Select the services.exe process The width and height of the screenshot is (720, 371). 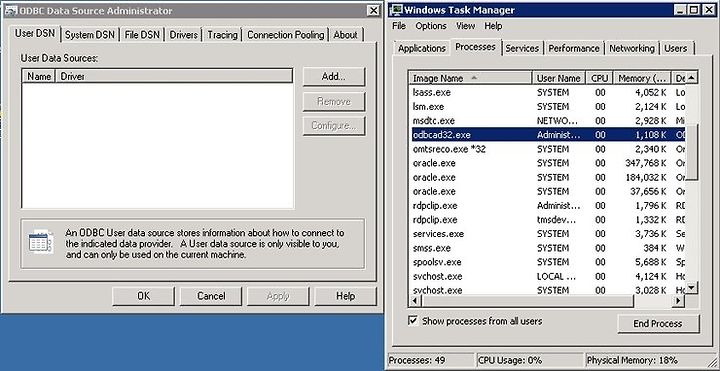click(x=547, y=234)
